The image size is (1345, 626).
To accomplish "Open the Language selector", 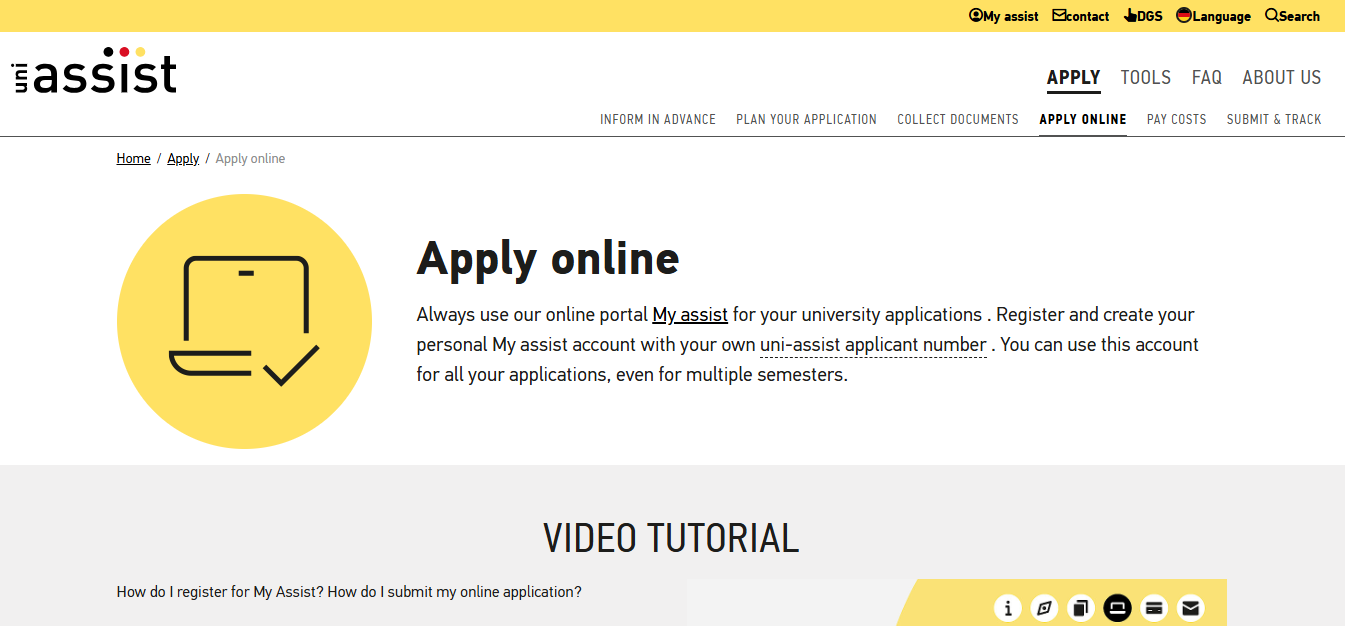I will point(1214,16).
